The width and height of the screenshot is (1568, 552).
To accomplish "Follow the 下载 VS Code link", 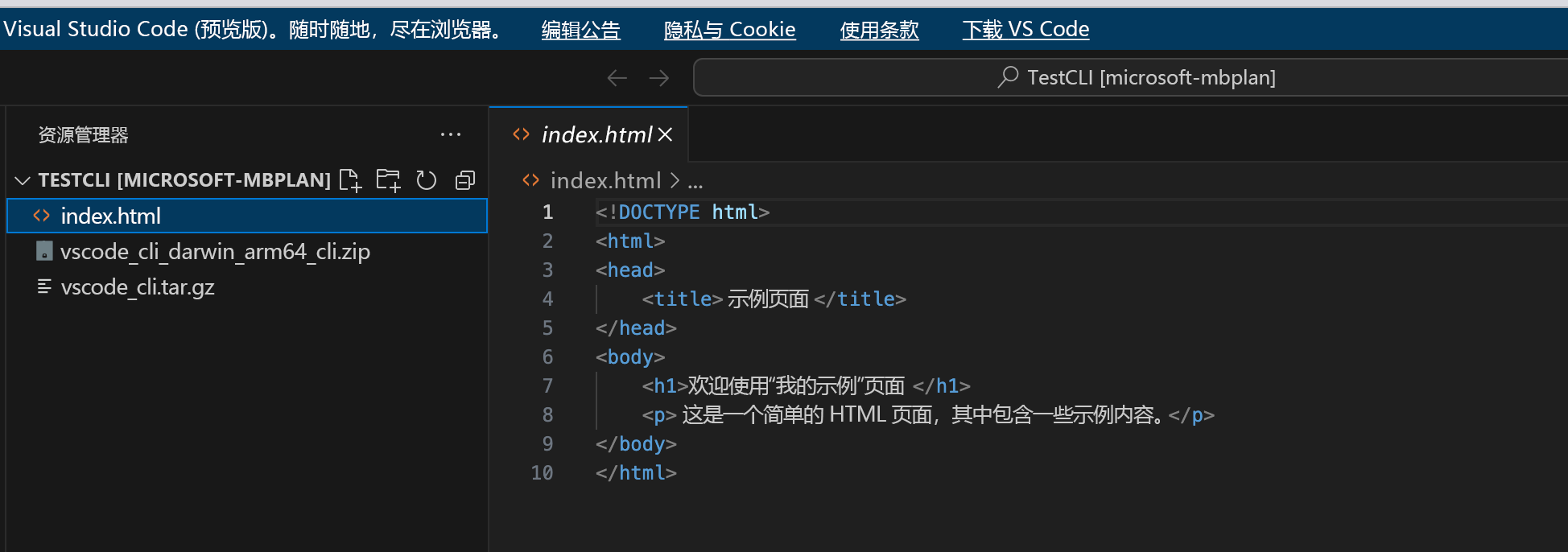I will pyautogui.click(x=1025, y=30).
